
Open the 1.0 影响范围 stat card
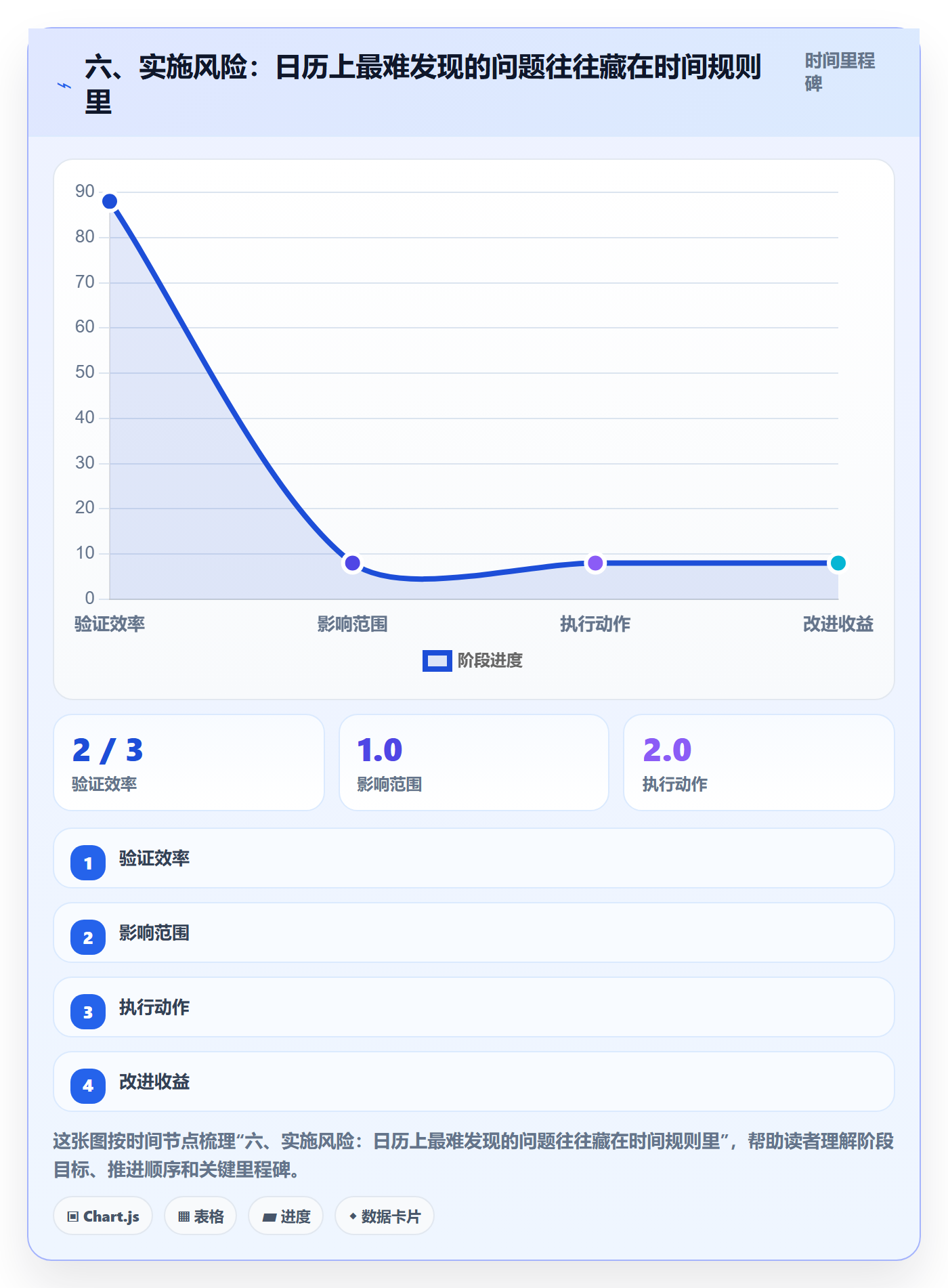pos(474,763)
